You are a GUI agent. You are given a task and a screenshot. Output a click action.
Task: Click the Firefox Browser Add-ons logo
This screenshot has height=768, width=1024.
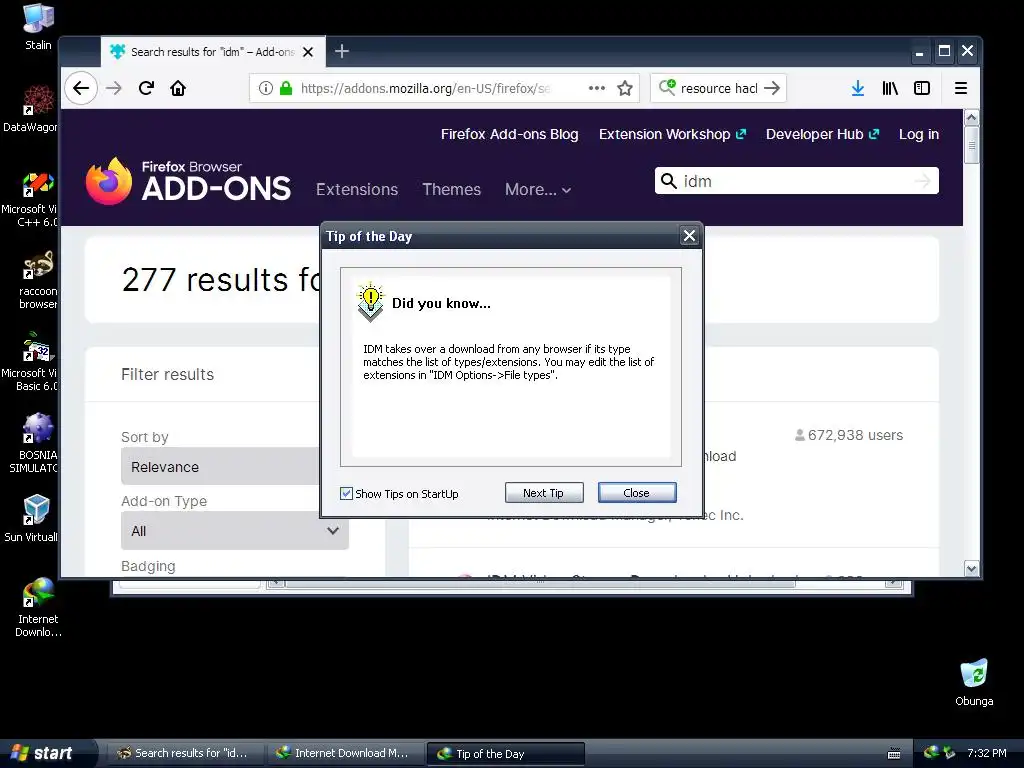point(188,181)
